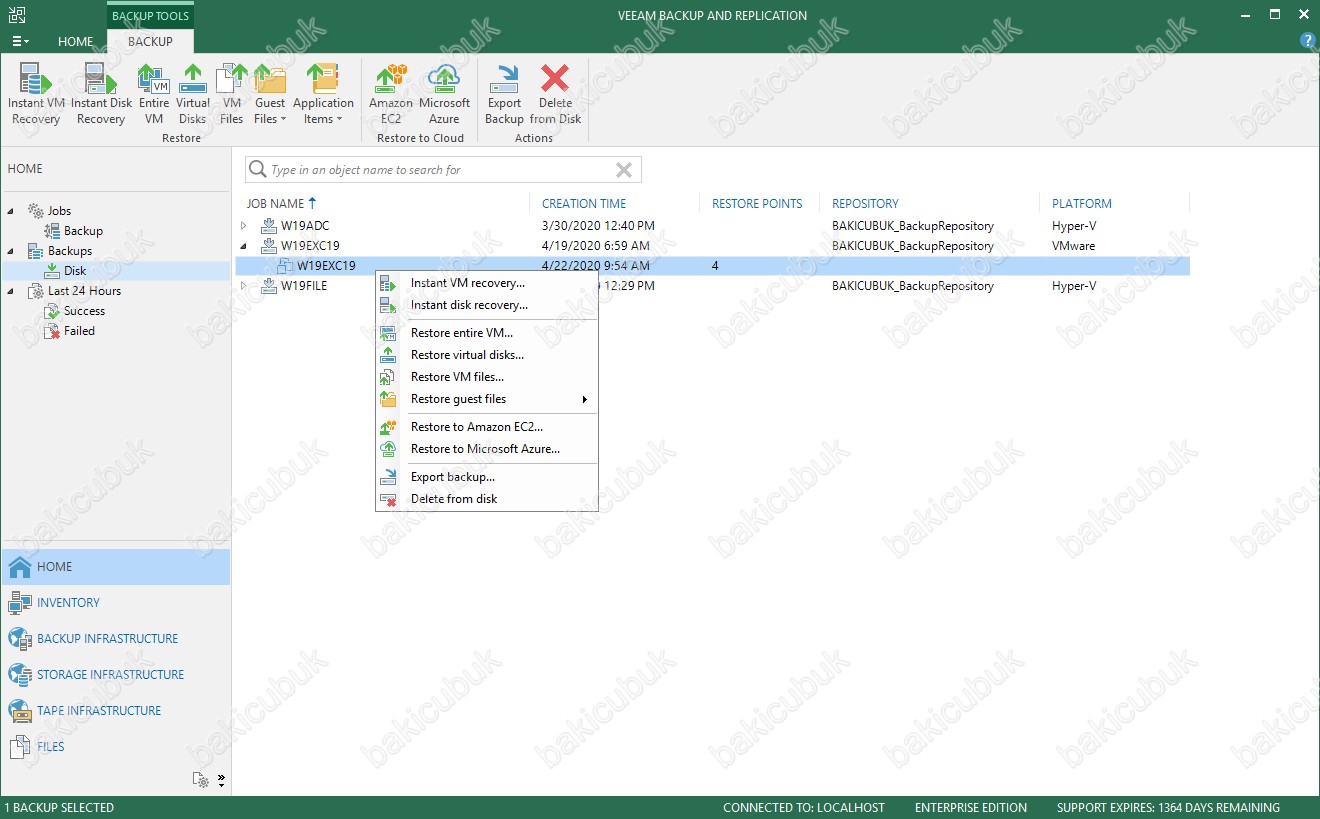This screenshot has width=1320, height=819.
Task: Select Backups node in the tree
Action: click(69, 251)
